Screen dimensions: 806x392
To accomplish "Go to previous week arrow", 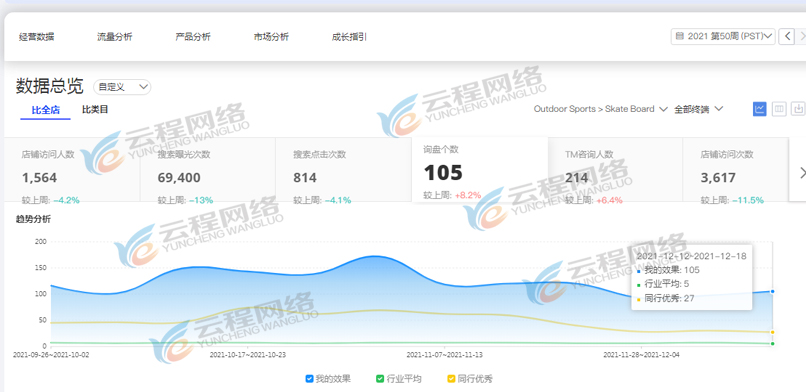I will coord(786,36).
